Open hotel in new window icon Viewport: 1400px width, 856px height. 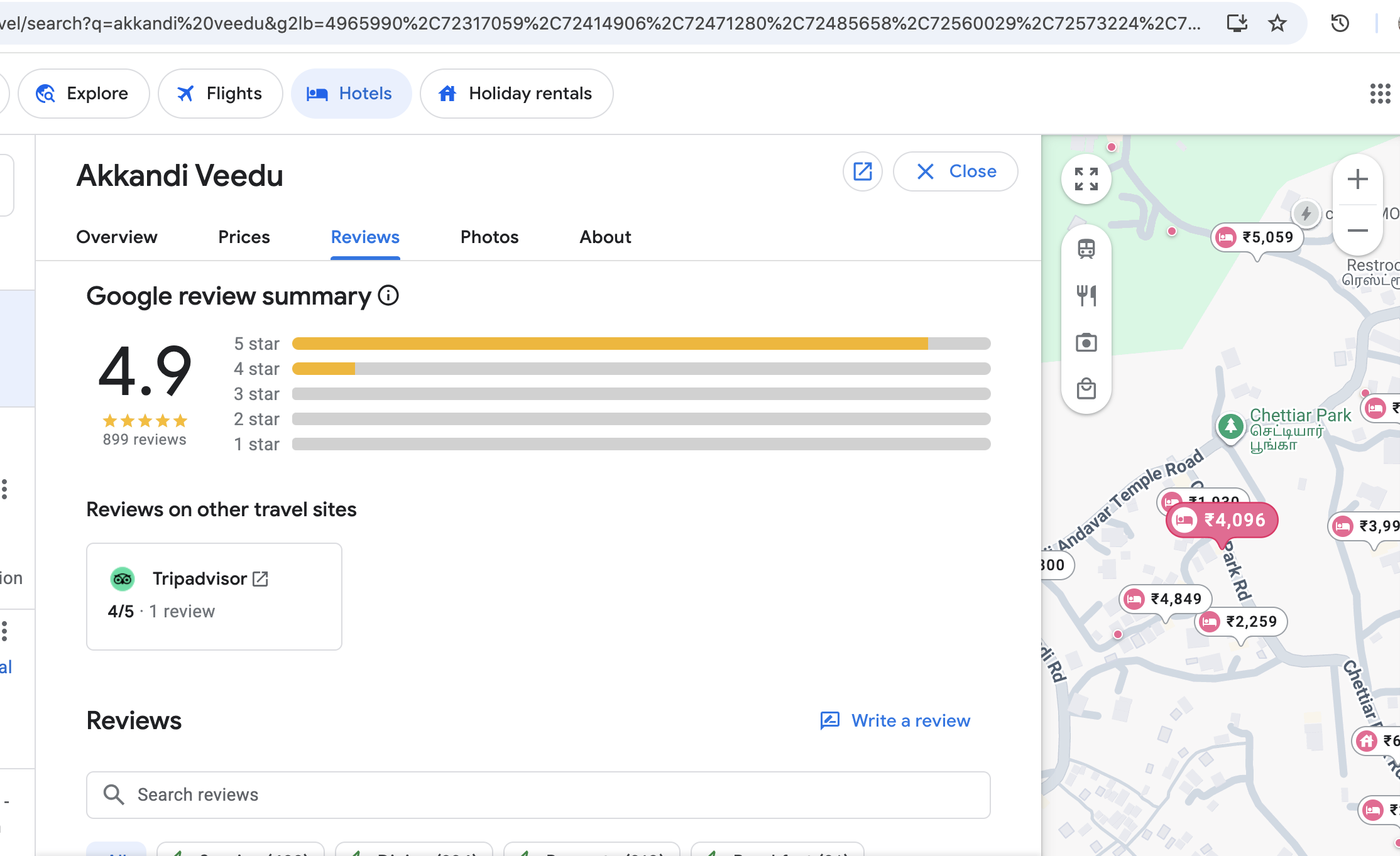point(862,171)
